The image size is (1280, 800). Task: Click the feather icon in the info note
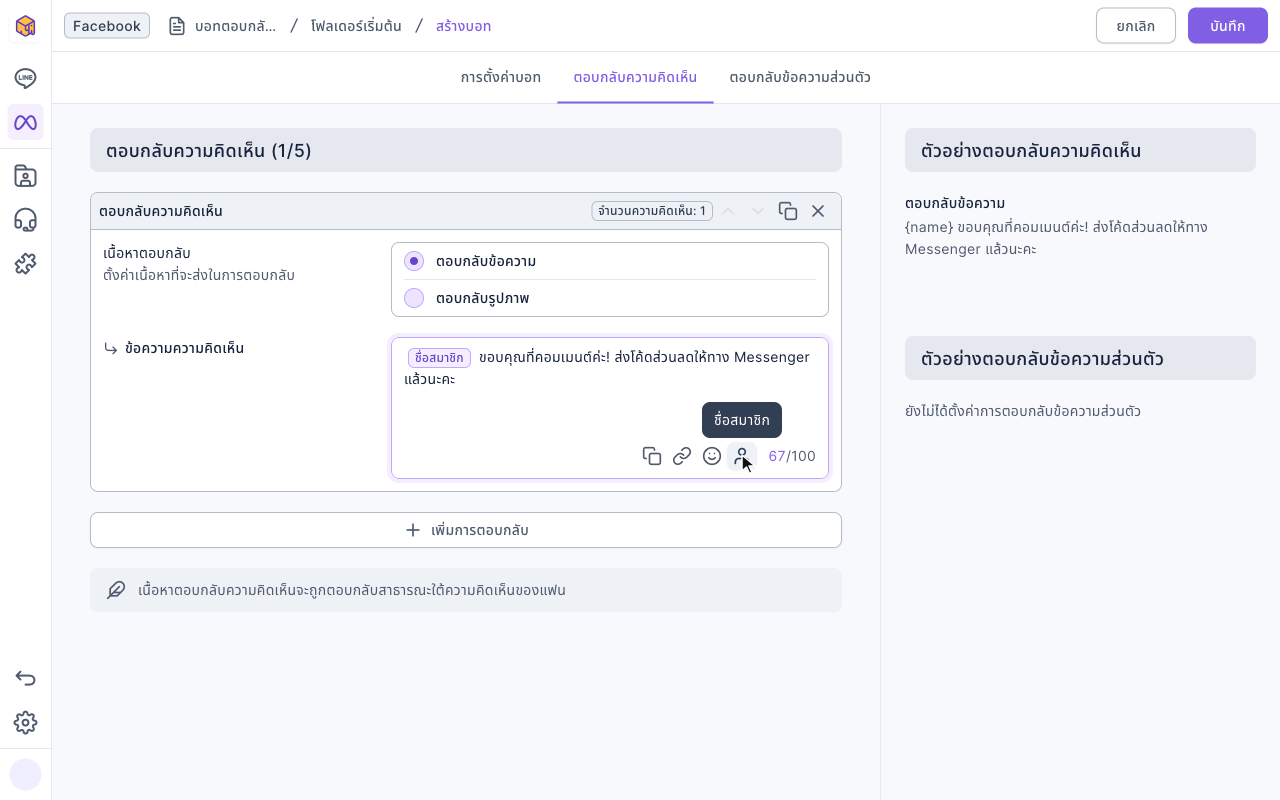point(116,590)
